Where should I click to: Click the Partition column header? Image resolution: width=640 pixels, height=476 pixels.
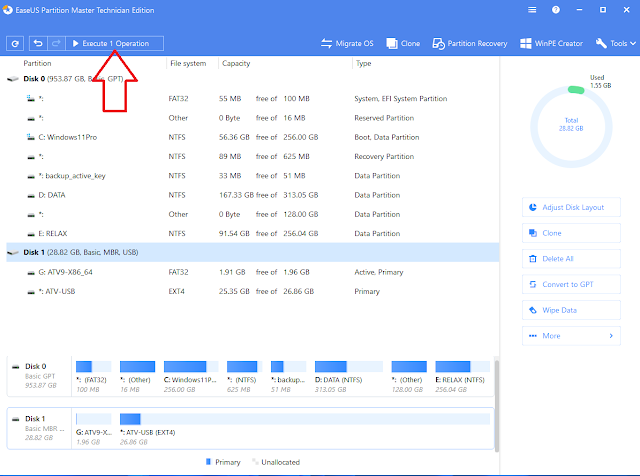coord(37,63)
